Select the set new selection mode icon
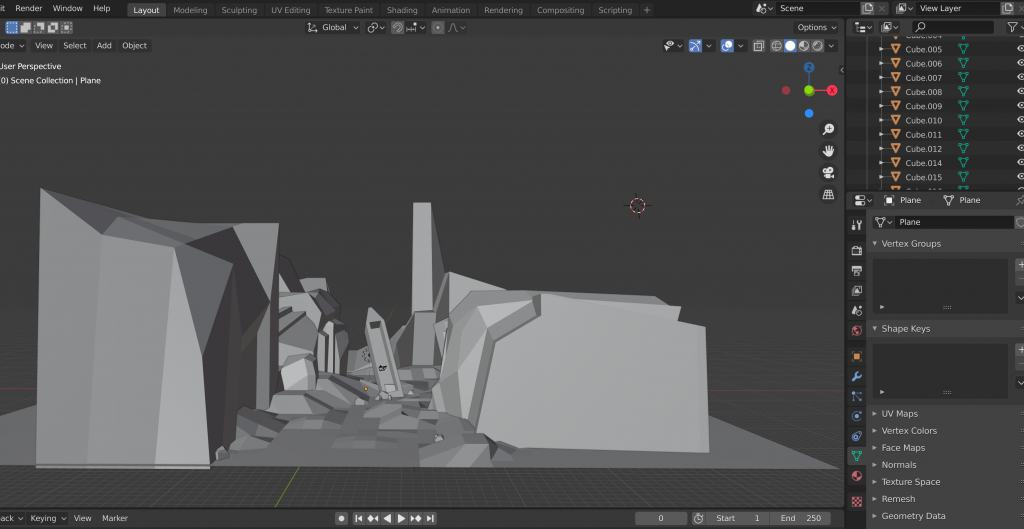The height and width of the screenshot is (529, 1024). click(12, 27)
